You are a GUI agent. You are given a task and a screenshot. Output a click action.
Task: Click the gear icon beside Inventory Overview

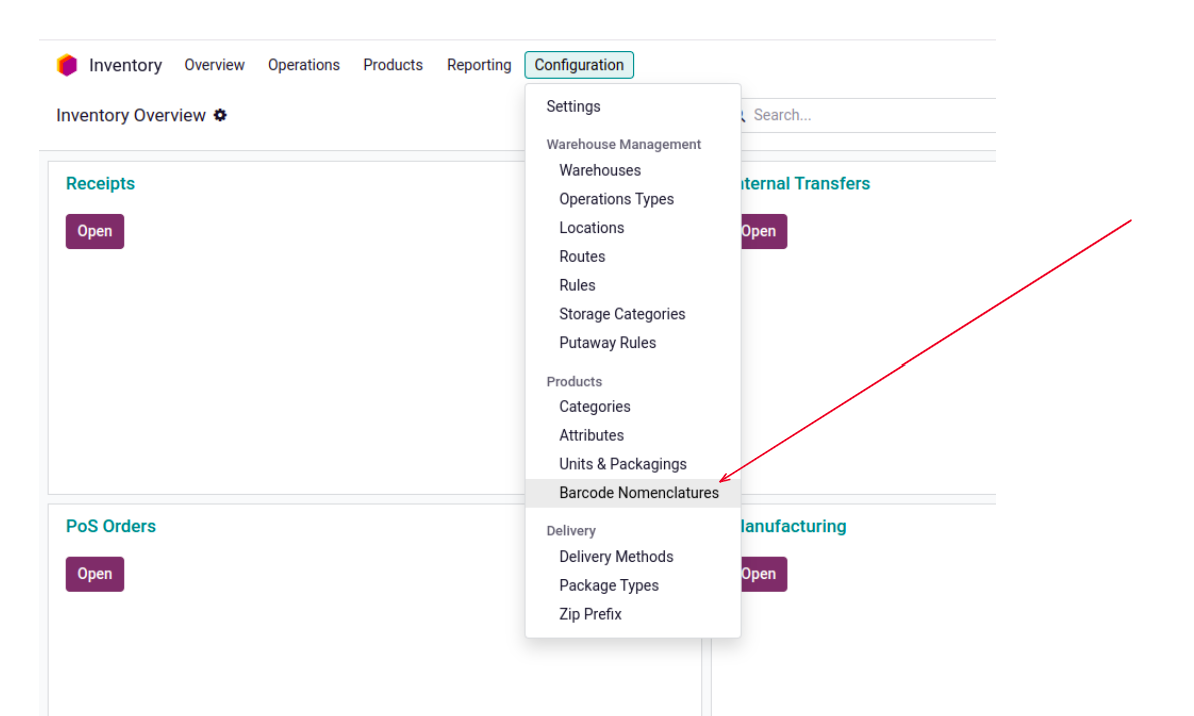click(220, 115)
